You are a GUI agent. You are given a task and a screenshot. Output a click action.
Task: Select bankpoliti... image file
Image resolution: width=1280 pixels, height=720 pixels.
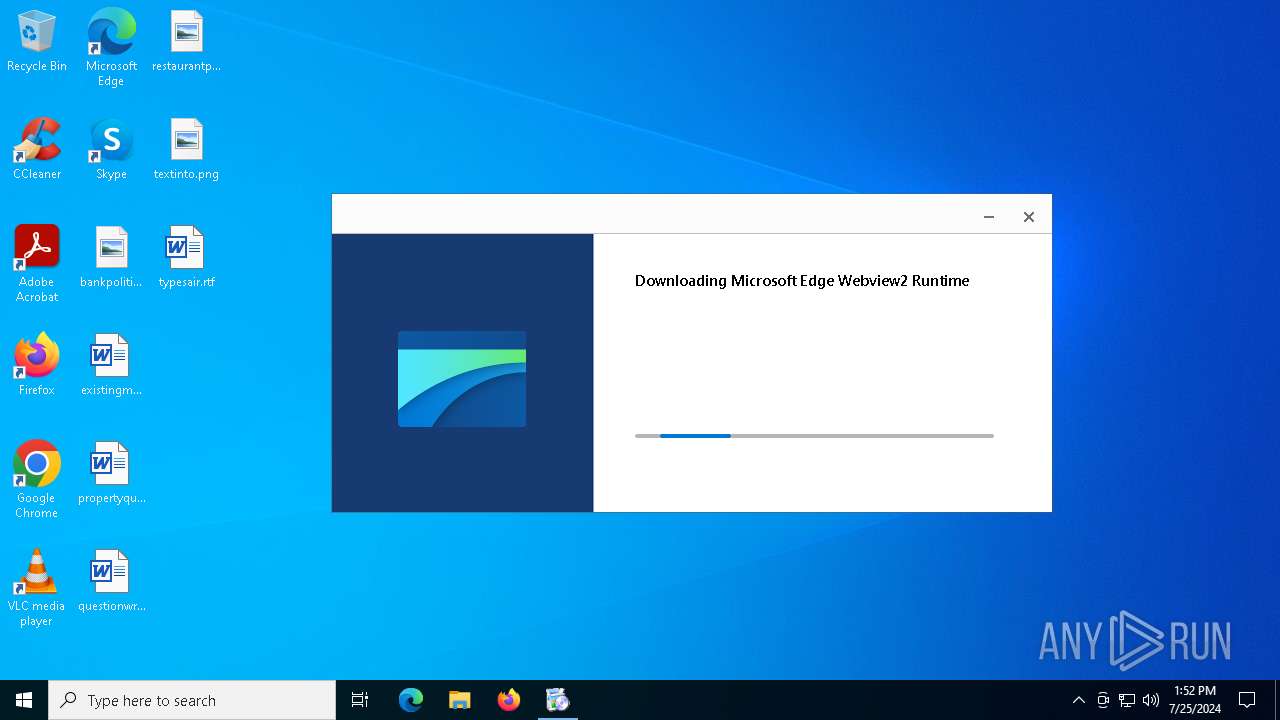tap(111, 258)
